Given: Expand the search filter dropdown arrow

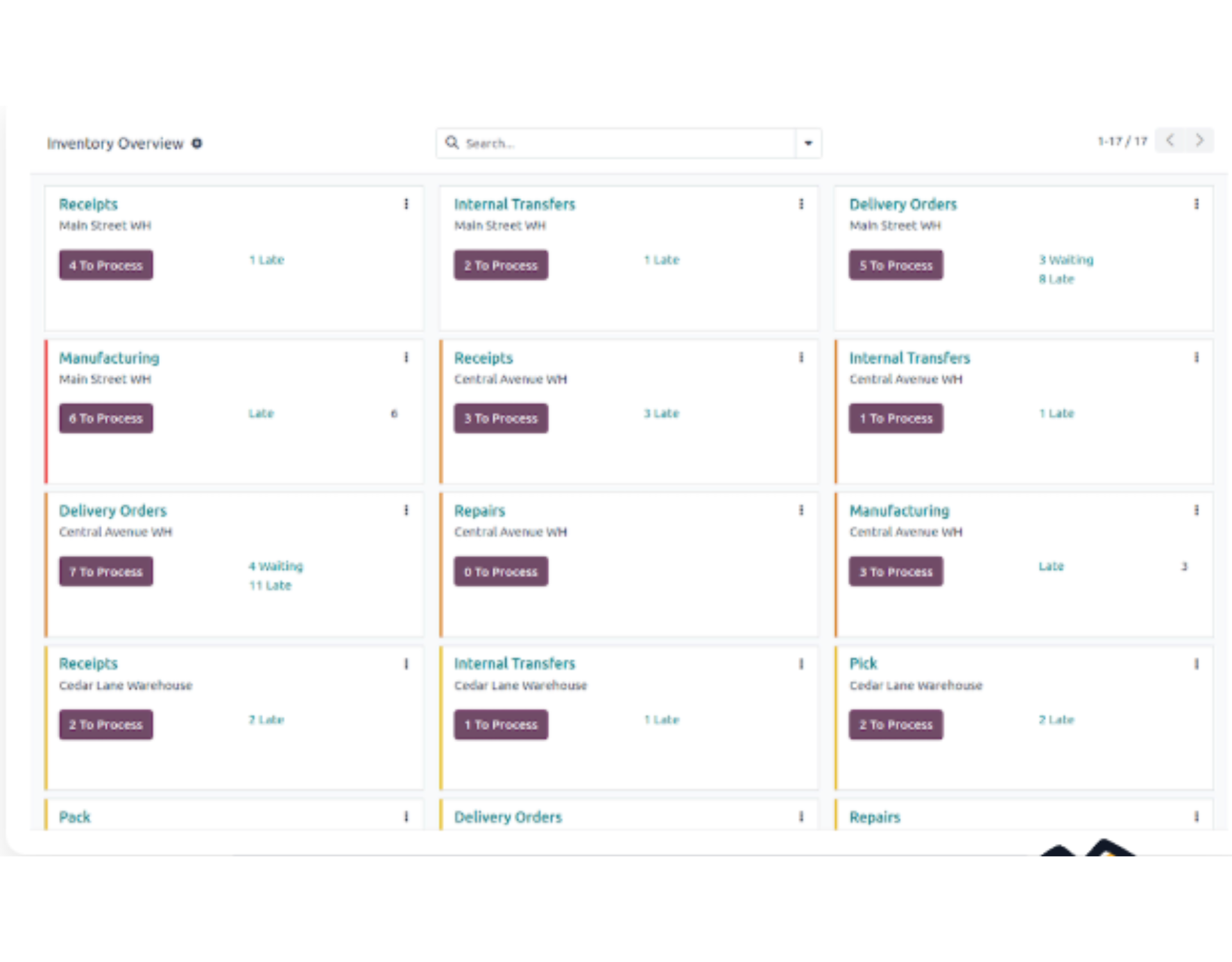Looking at the screenshot, I should 808,143.
